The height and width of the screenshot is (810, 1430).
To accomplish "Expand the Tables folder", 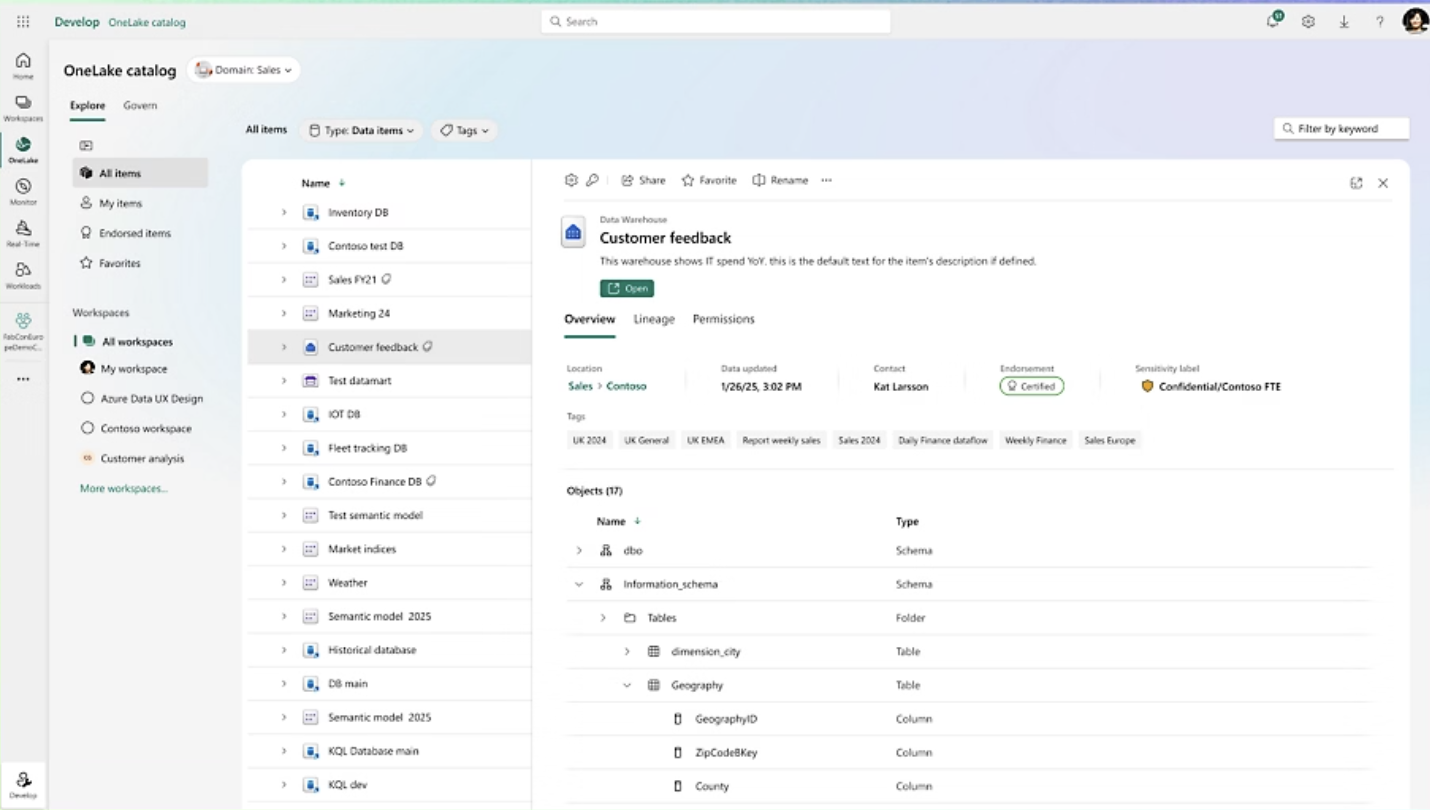I will pyautogui.click(x=603, y=618).
